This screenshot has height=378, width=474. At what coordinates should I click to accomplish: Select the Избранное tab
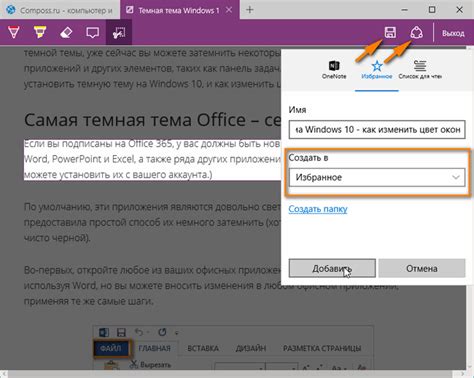(x=377, y=70)
